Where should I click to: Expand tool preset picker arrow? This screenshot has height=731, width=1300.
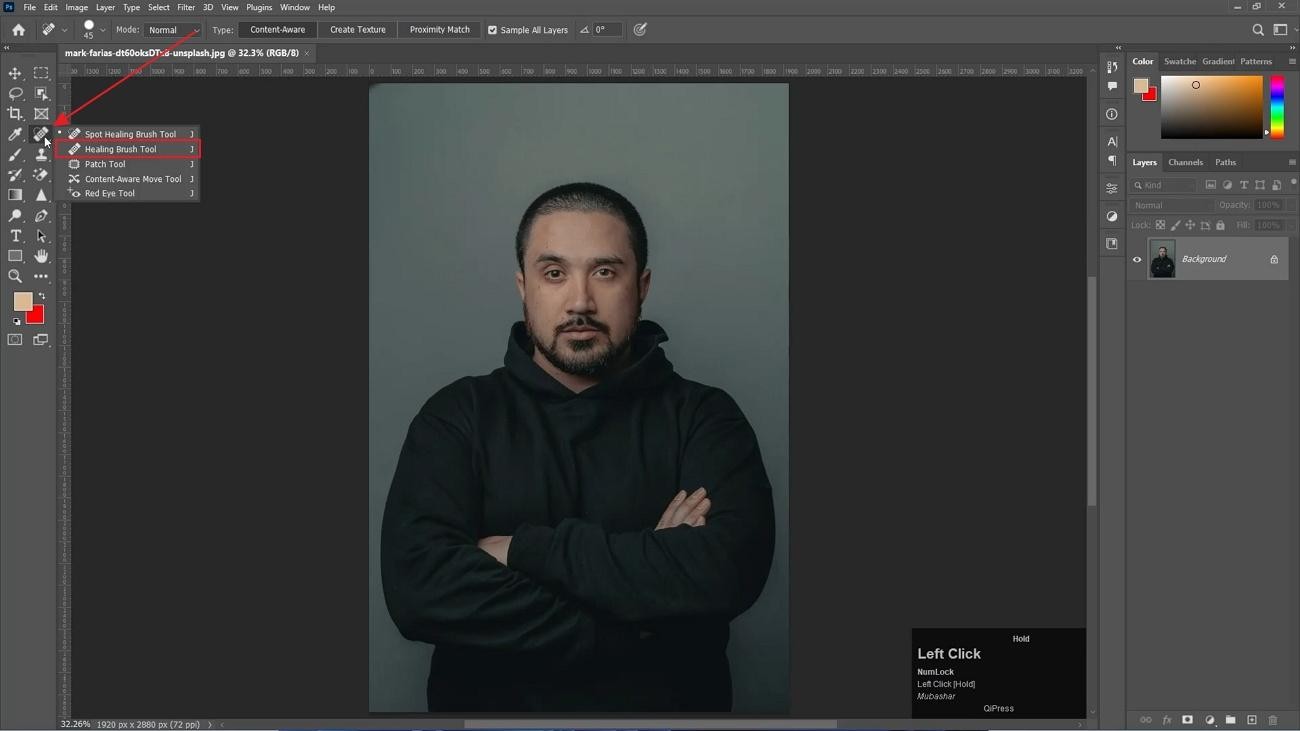coord(65,30)
